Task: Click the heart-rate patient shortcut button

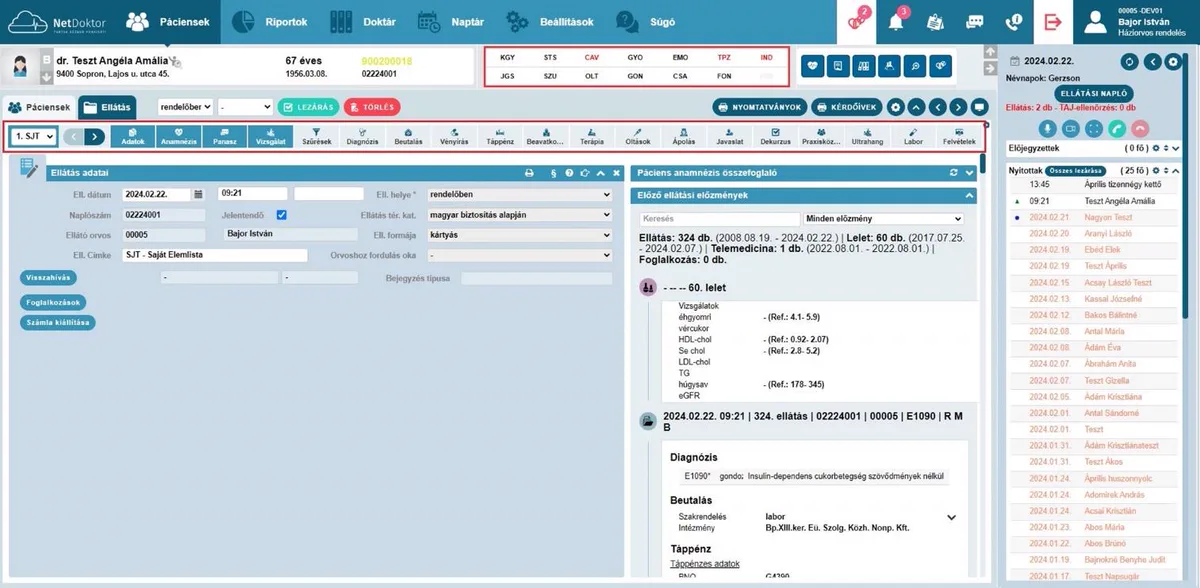Action: (812, 66)
